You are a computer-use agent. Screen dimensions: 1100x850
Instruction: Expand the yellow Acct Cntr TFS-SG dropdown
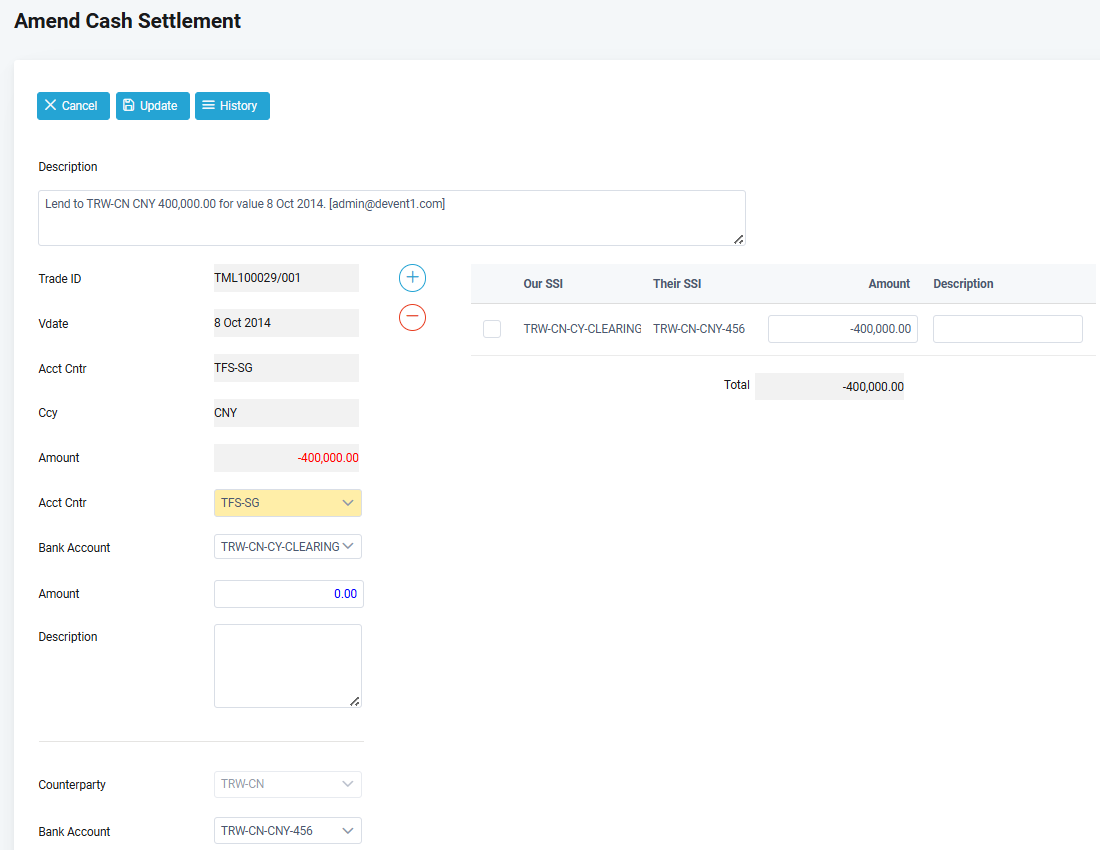pyautogui.click(x=288, y=503)
